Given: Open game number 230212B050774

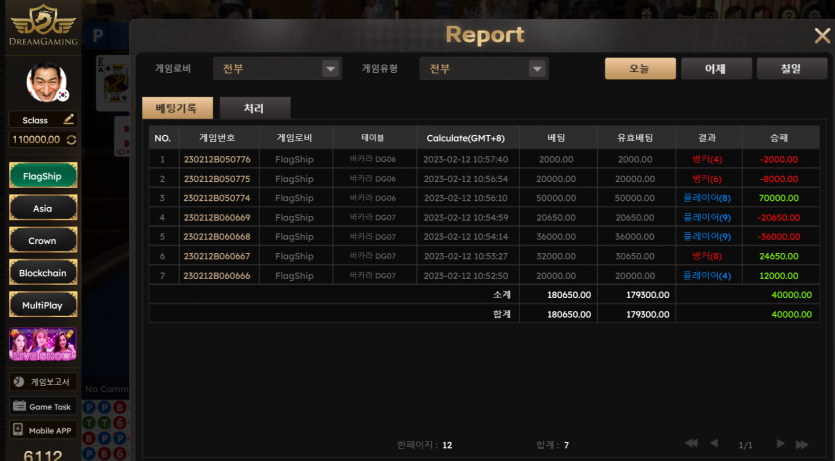Looking at the screenshot, I should (x=217, y=198).
